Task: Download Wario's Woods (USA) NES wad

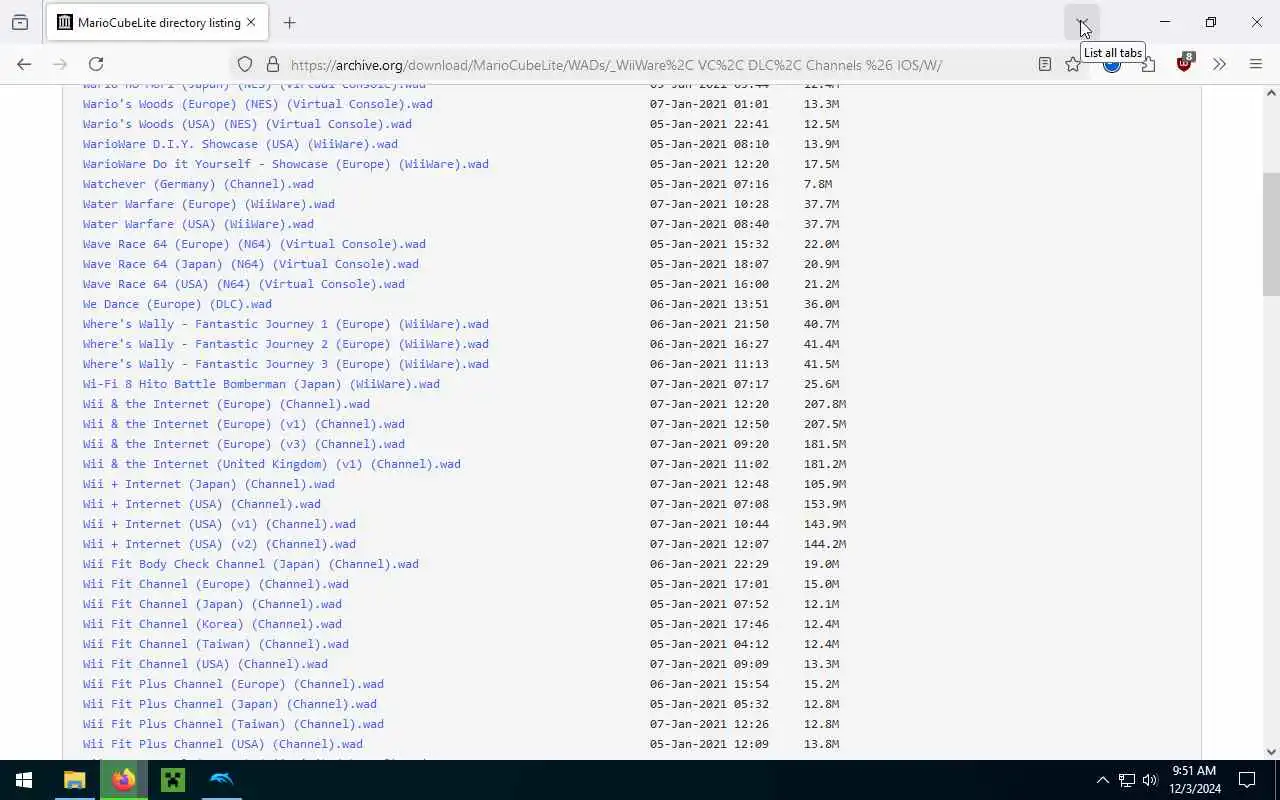Action: coord(247,124)
